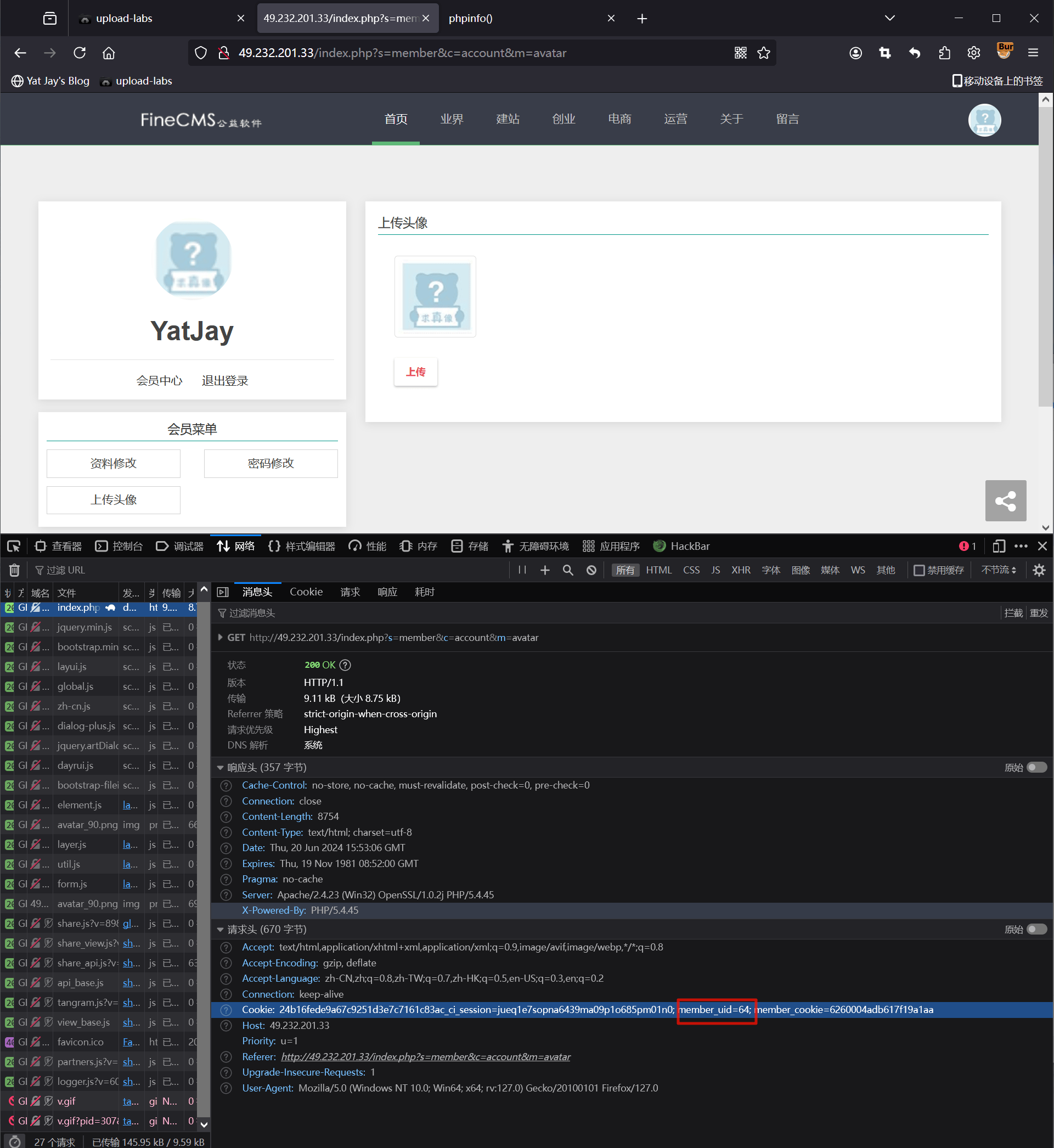The image size is (1054, 1148).
Task: Select the HTML request filter
Action: pyautogui.click(x=659, y=570)
